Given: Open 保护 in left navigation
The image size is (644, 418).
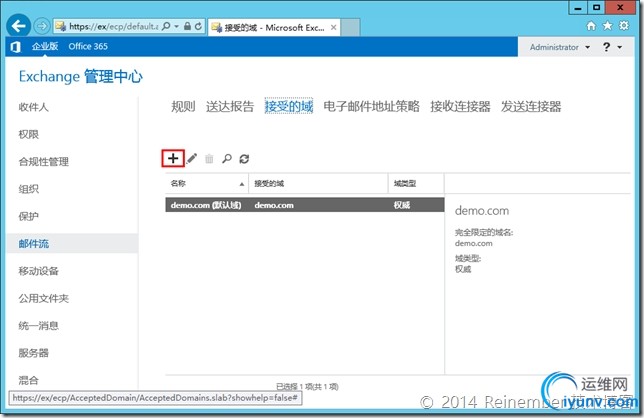Looking at the screenshot, I should [x=28, y=216].
